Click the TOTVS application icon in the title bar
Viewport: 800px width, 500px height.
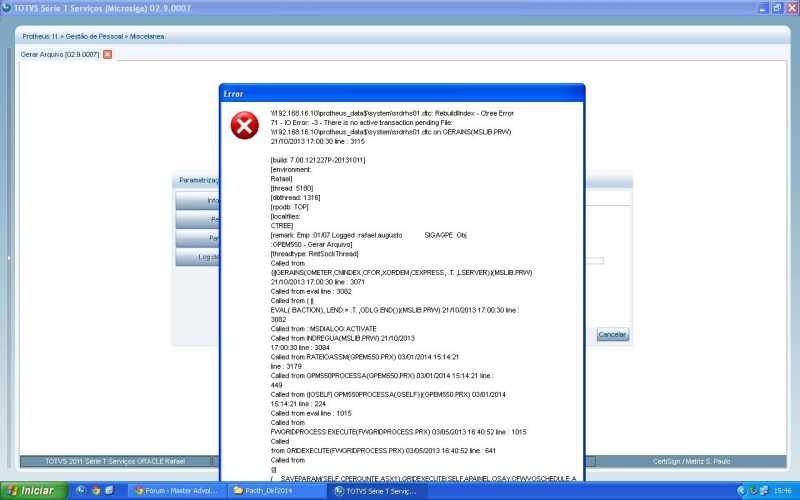point(6,8)
